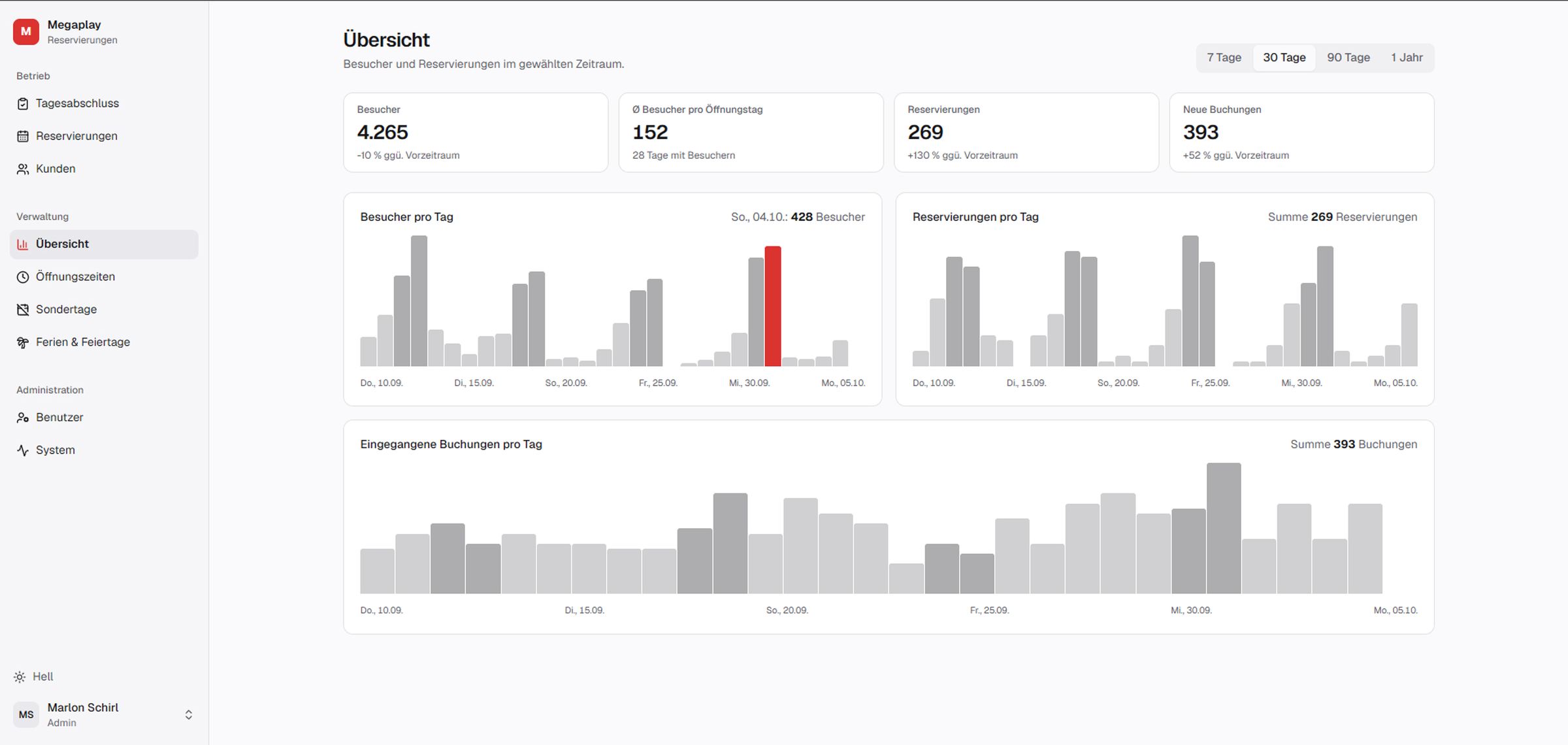Click the Ferien & Feiertage palm icon

click(x=23, y=342)
